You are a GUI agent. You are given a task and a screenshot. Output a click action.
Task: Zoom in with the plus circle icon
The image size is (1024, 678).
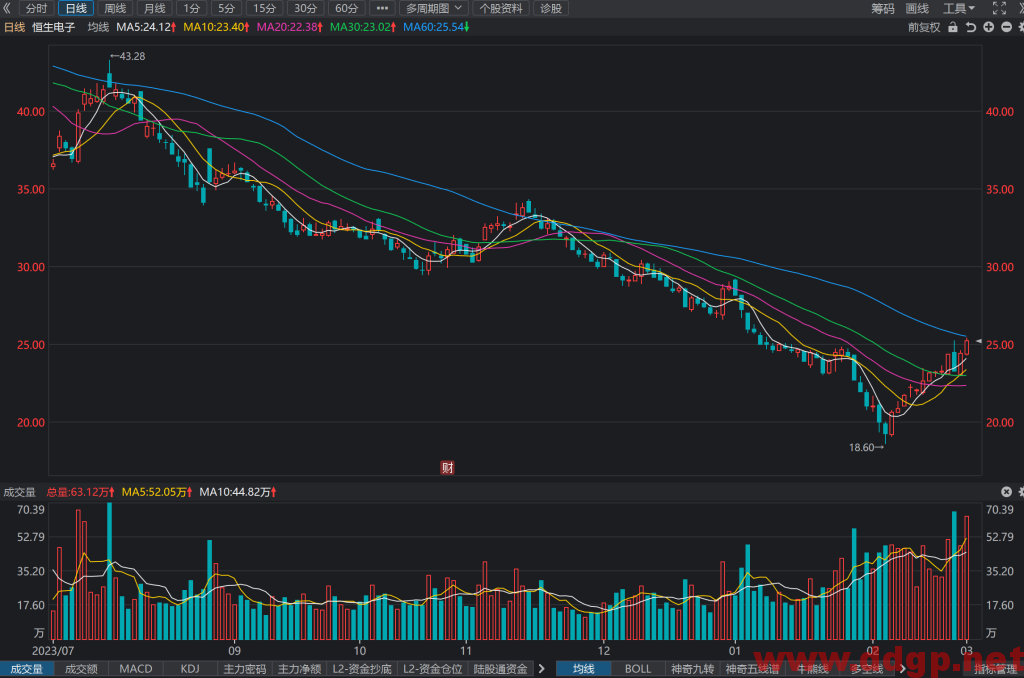pos(989,27)
